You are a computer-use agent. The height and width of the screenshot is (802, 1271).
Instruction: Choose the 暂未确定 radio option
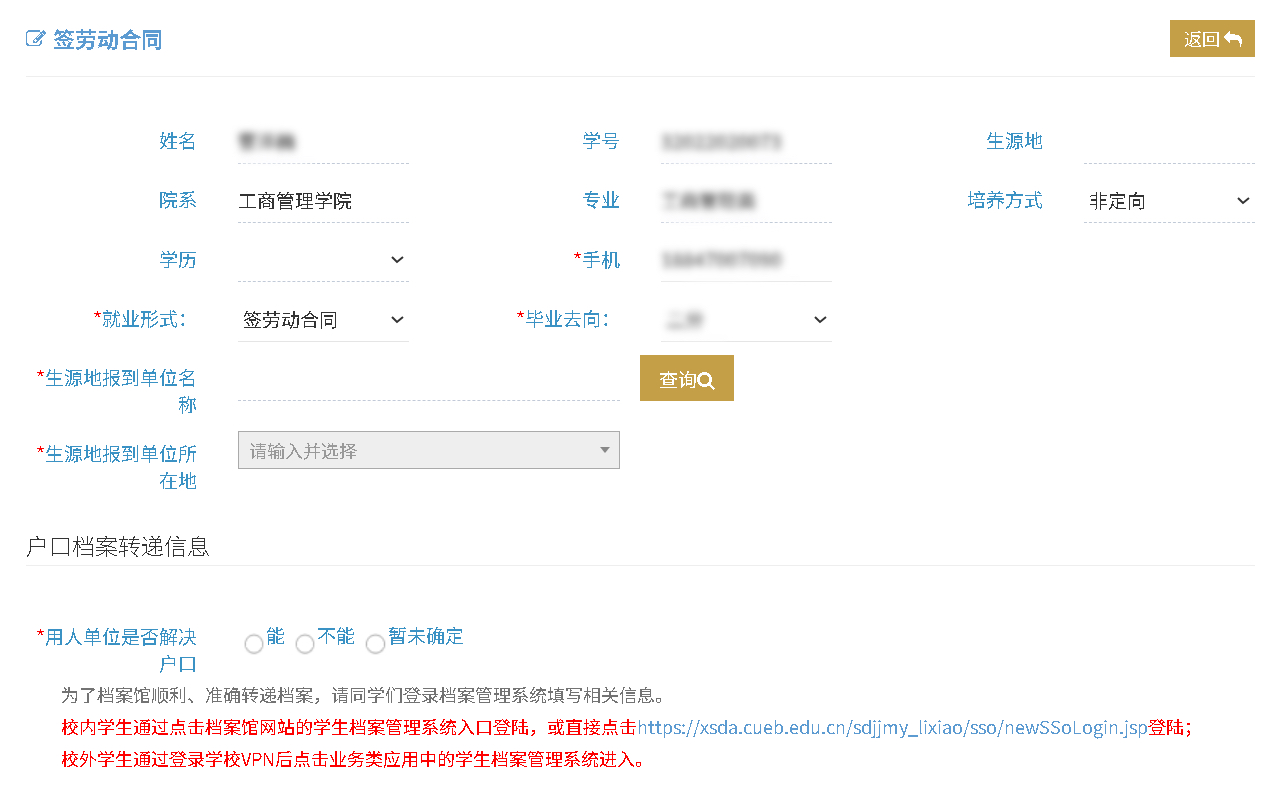click(375, 644)
